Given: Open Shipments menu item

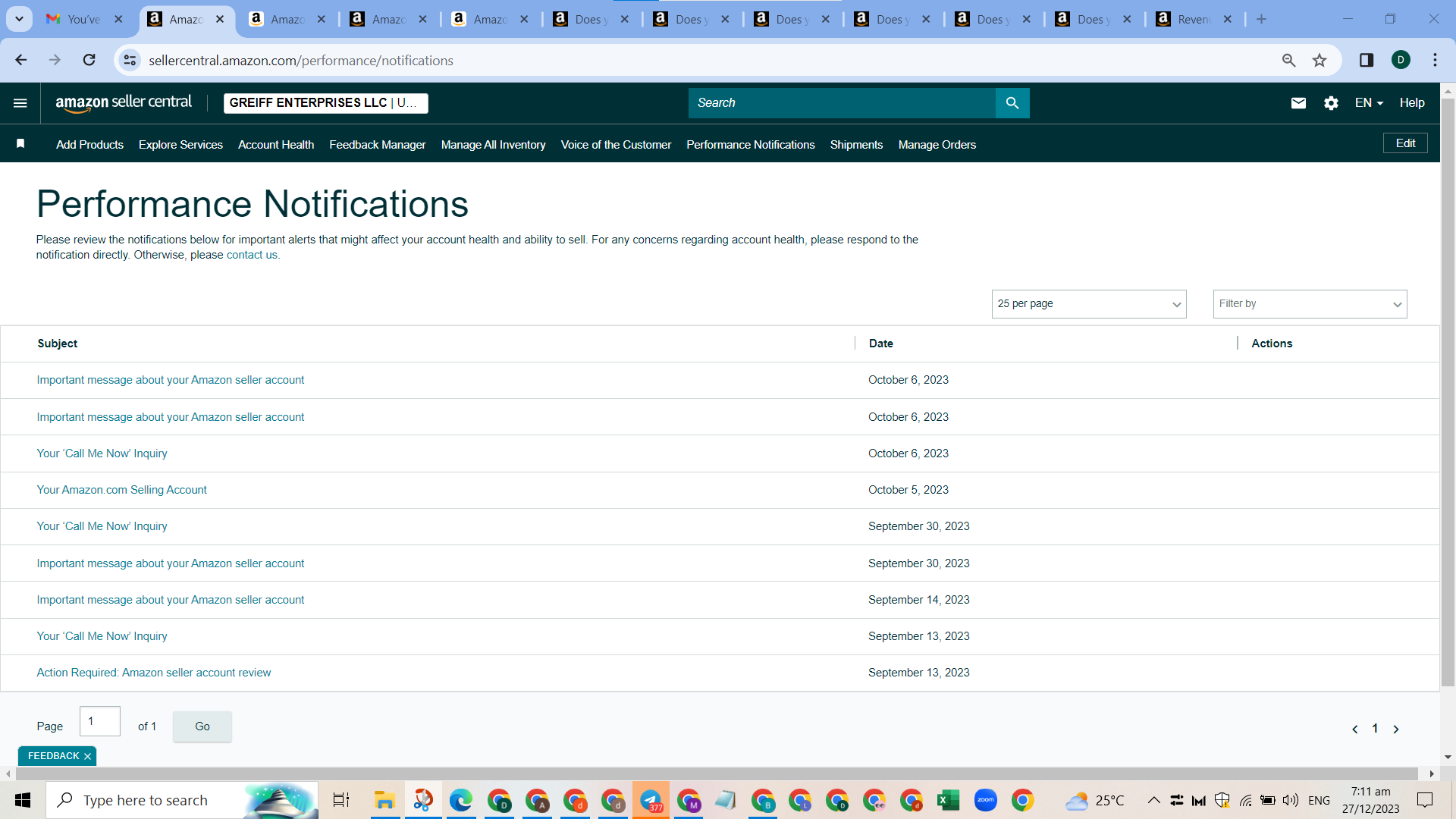Looking at the screenshot, I should 856,145.
